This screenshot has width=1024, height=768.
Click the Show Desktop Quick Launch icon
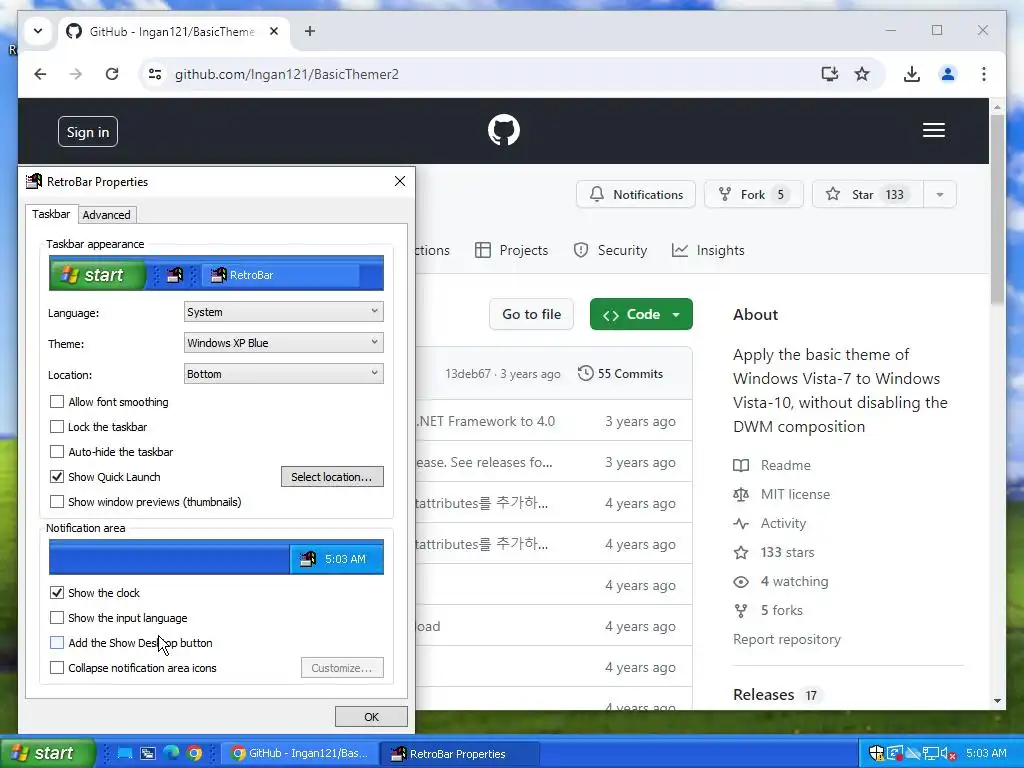(125, 753)
